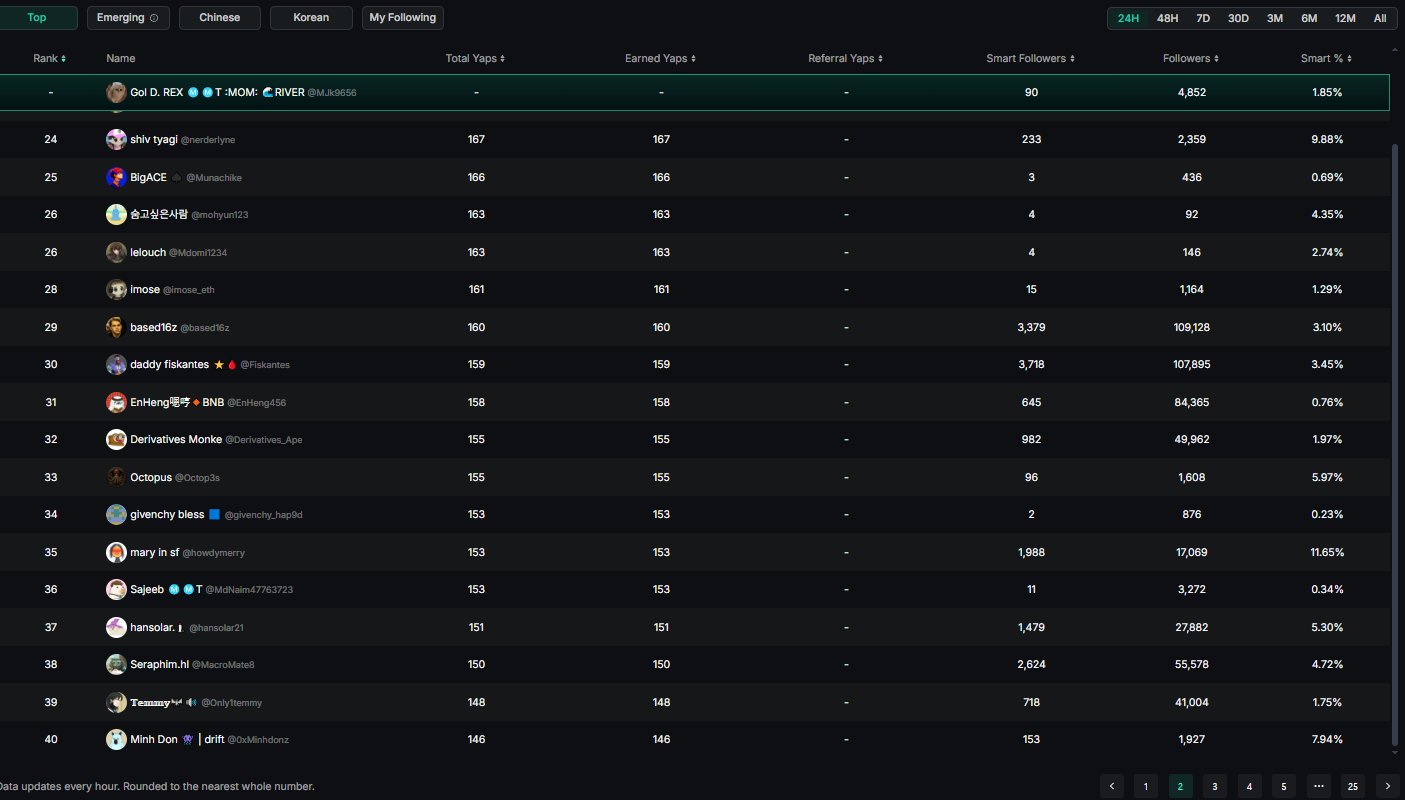Image resolution: width=1405 pixels, height=800 pixels.
Task: Jump to page 5
Action: click(1284, 786)
